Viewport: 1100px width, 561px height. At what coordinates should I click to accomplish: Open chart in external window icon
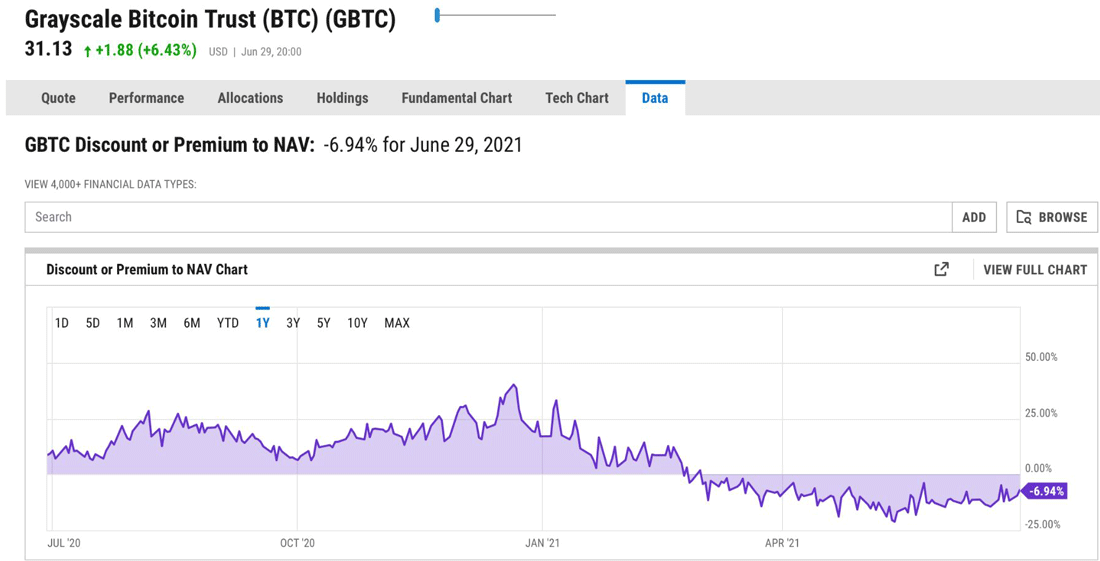(941, 269)
